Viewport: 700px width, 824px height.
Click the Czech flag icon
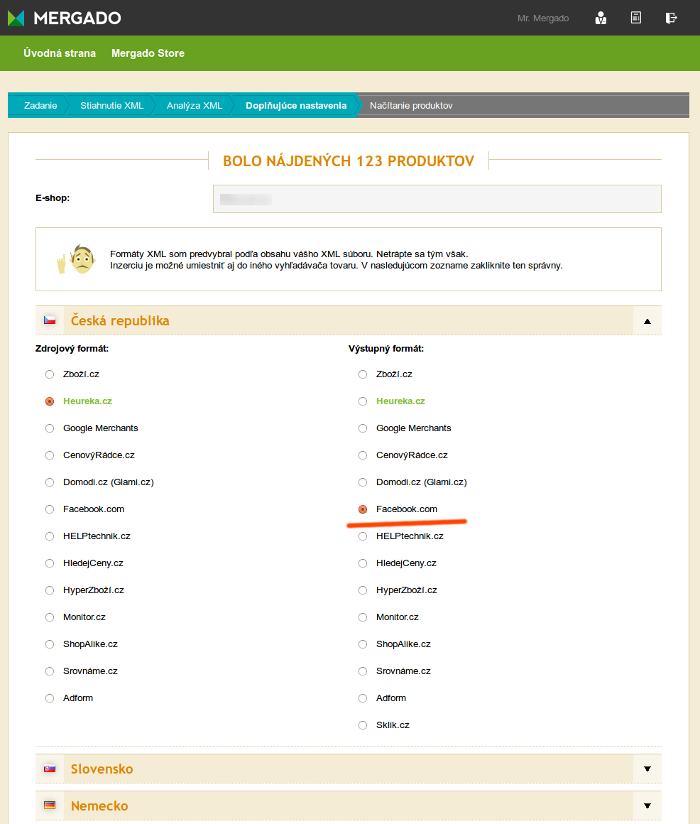[49, 320]
